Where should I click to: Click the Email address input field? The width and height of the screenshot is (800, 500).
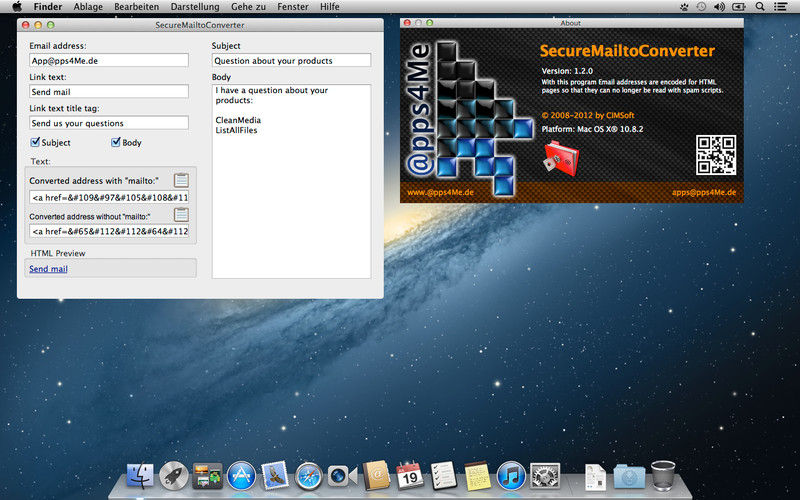tap(109, 60)
